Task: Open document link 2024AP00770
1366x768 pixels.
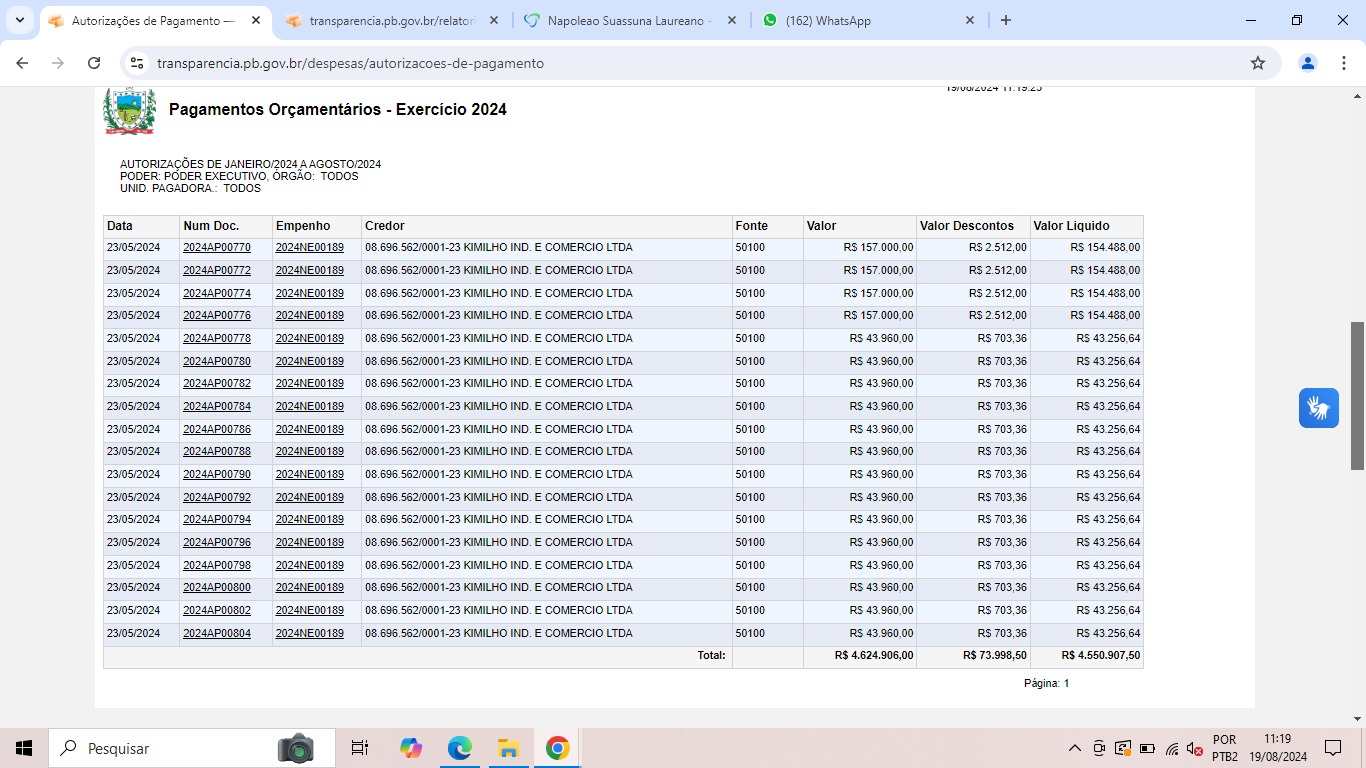Action: (x=217, y=247)
